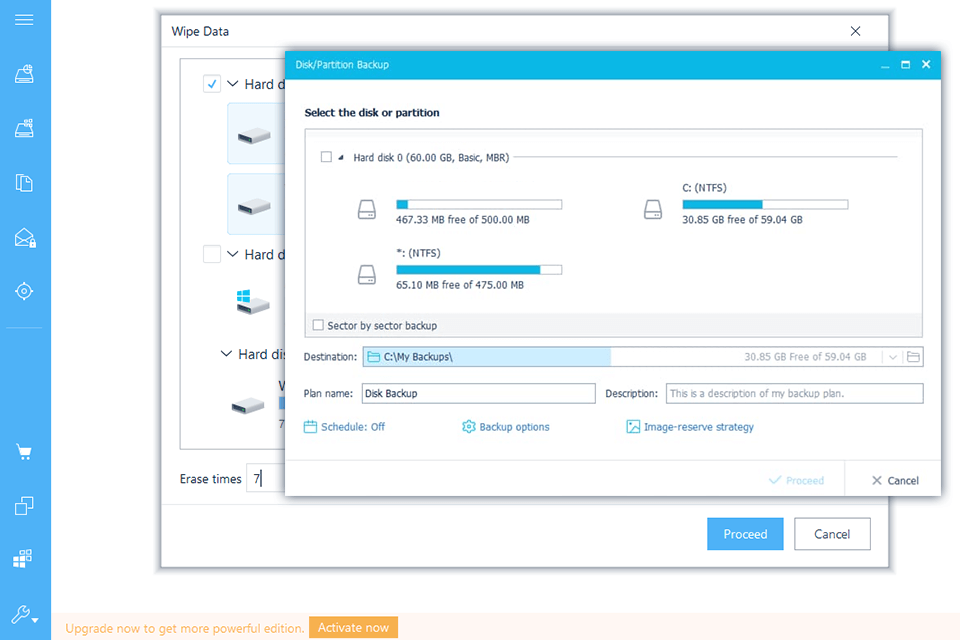Edit the Plan name field

[x=478, y=393]
